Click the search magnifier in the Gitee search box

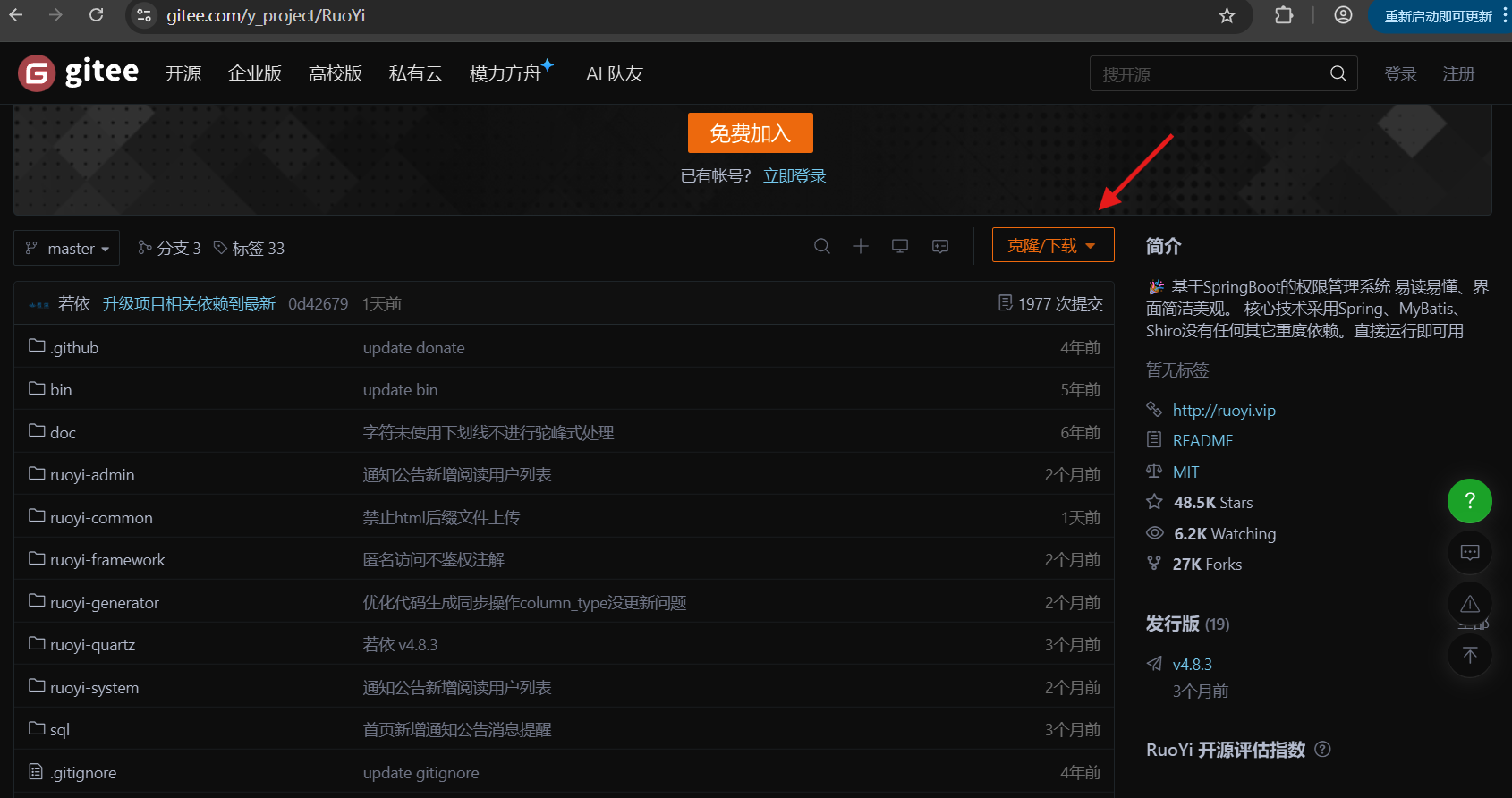pyautogui.click(x=1338, y=73)
